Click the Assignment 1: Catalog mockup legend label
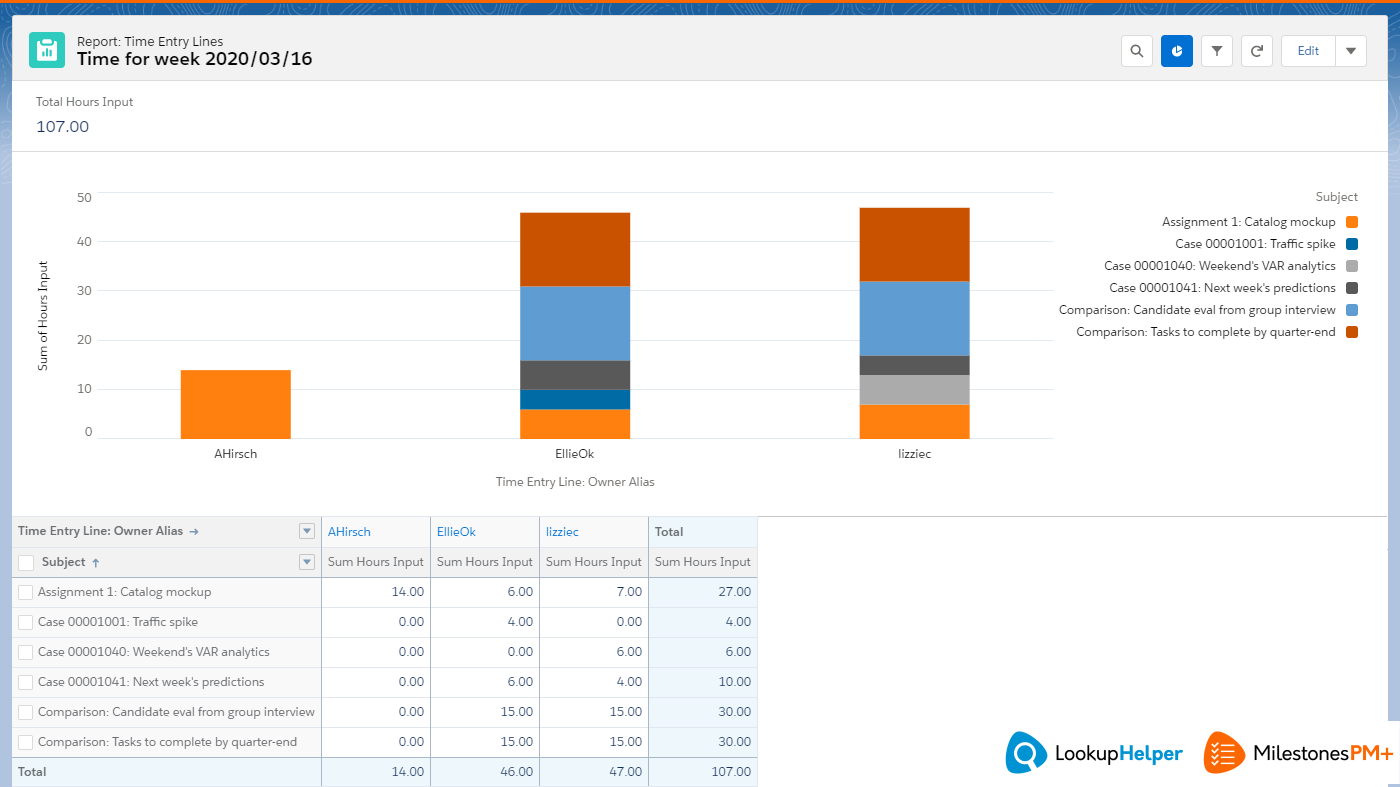The width and height of the screenshot is (1400, 787). click(x=1248, y=222)
